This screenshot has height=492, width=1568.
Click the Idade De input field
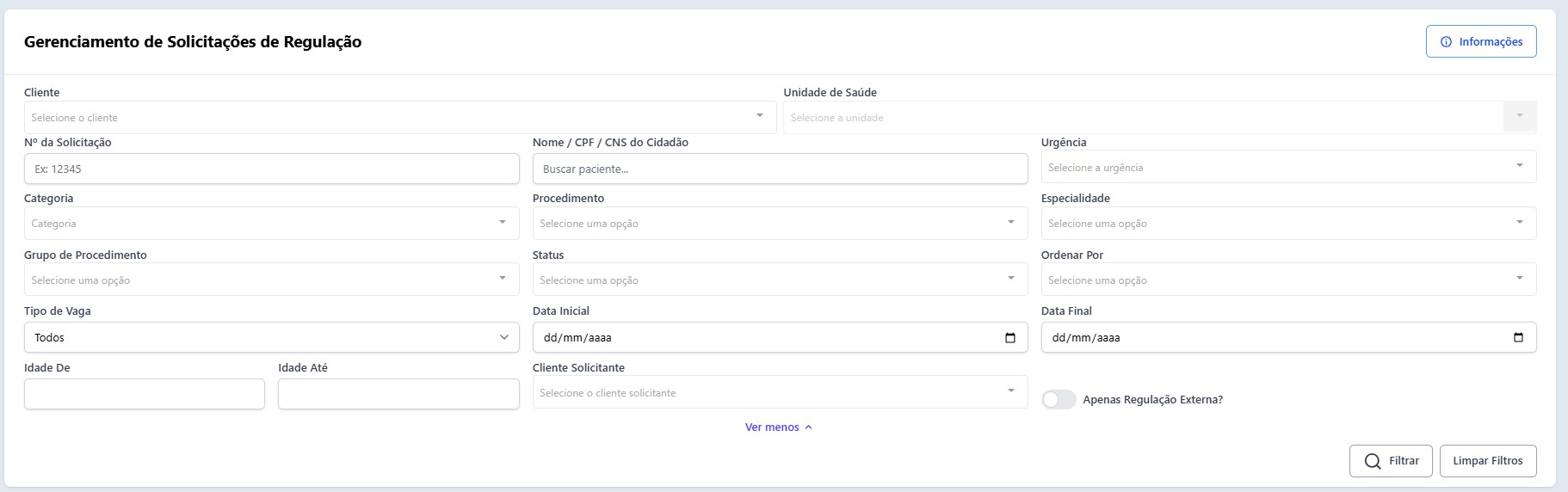pos(145,394)
